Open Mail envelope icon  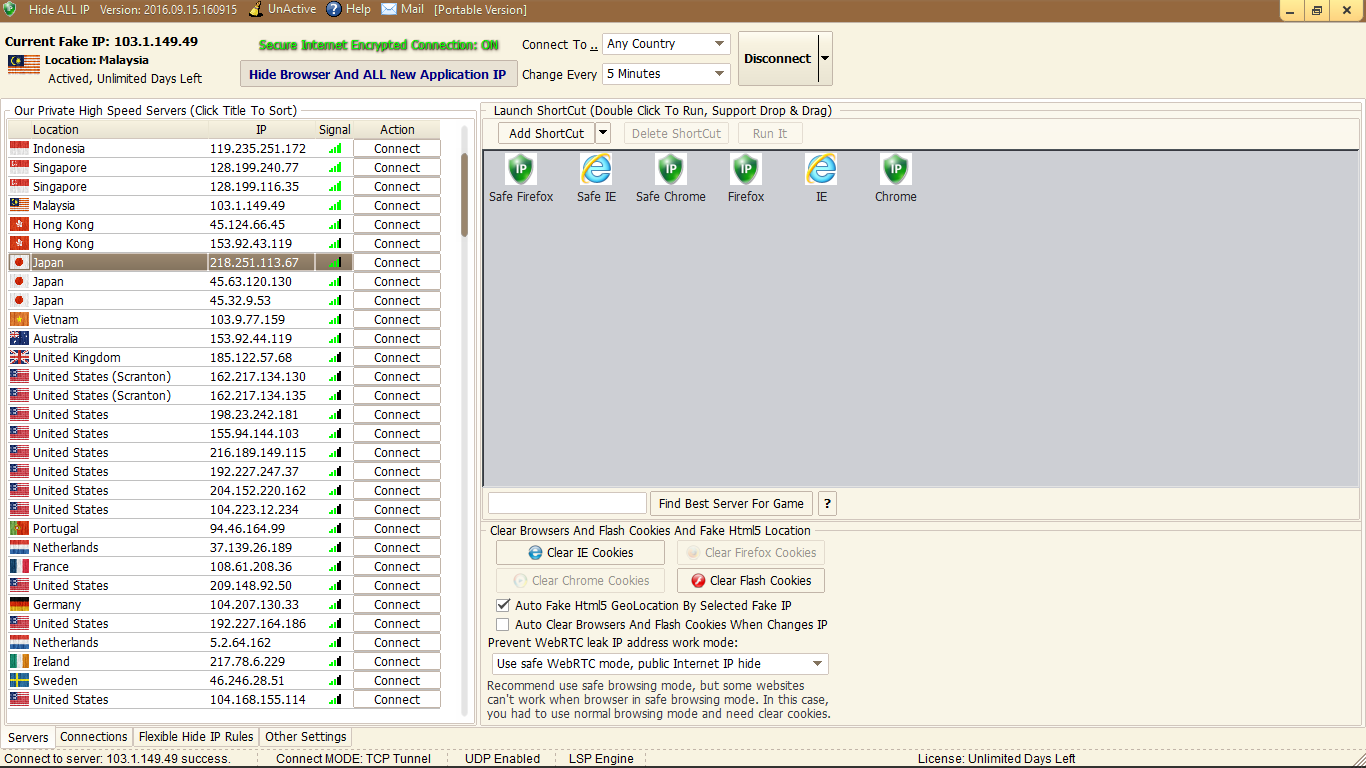389,9
